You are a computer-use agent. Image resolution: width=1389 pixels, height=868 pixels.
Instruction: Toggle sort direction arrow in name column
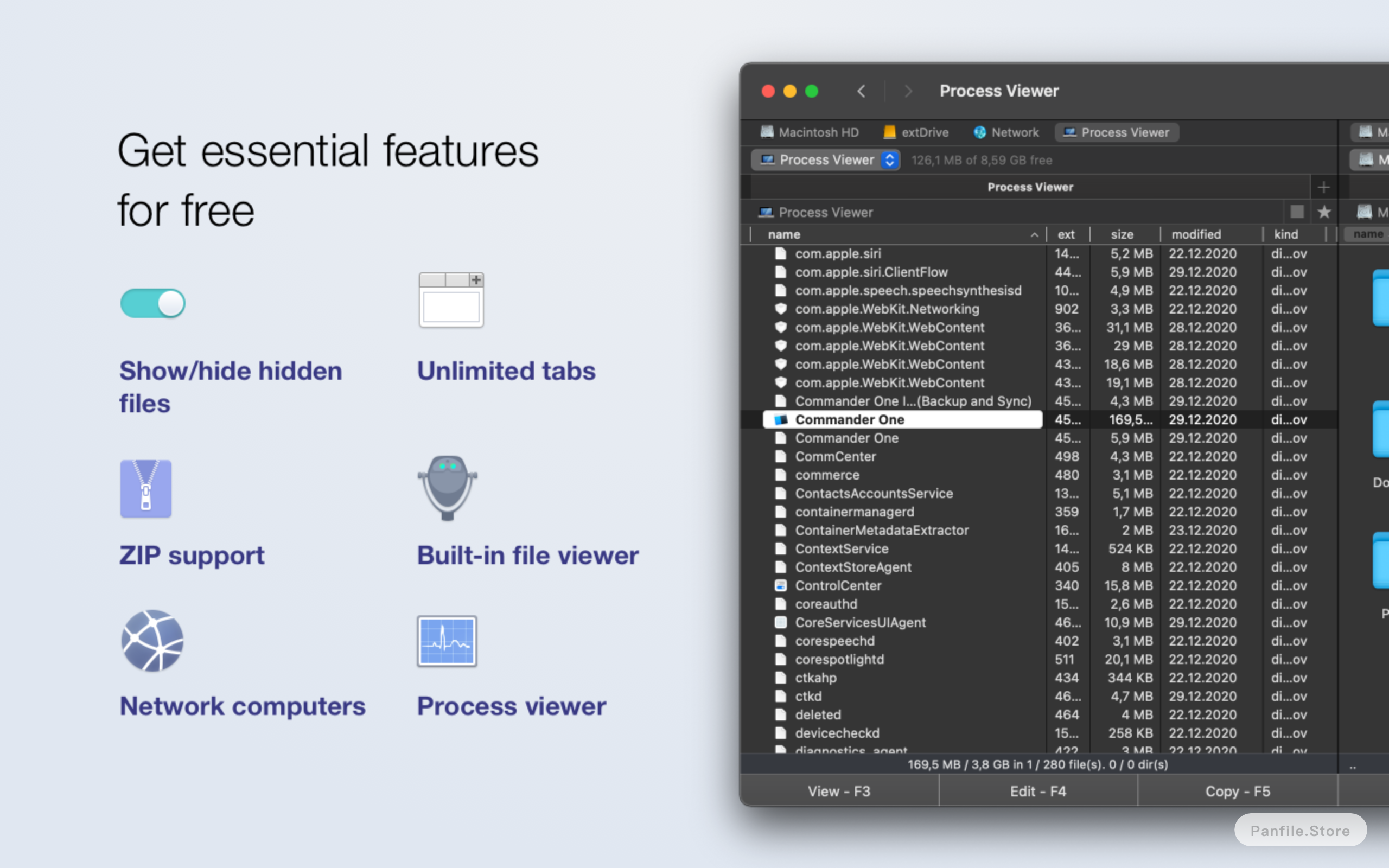[x=1034, y=235]
